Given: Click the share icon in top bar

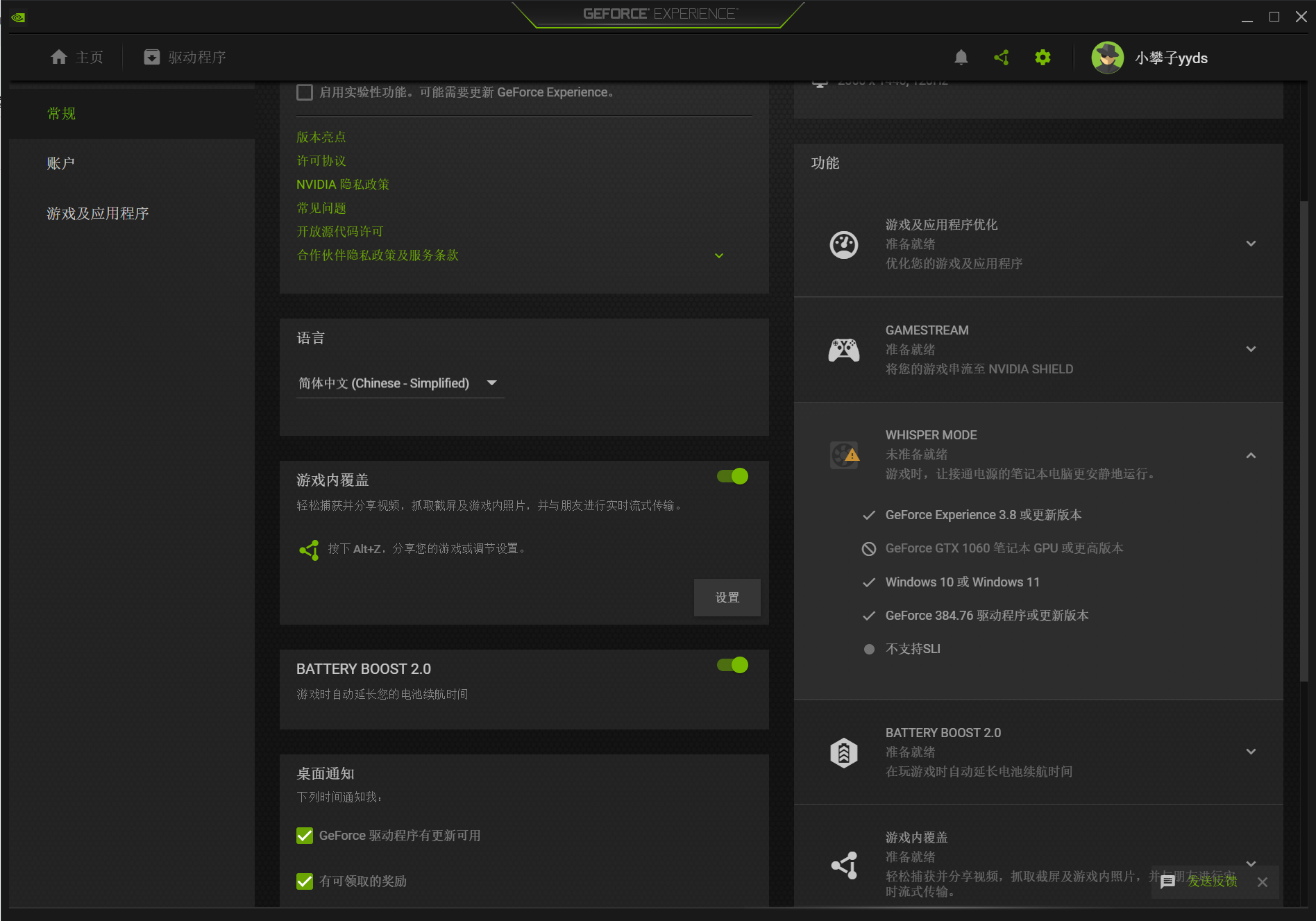Looking at the screenshot, I should click(x=1002, y=58).
